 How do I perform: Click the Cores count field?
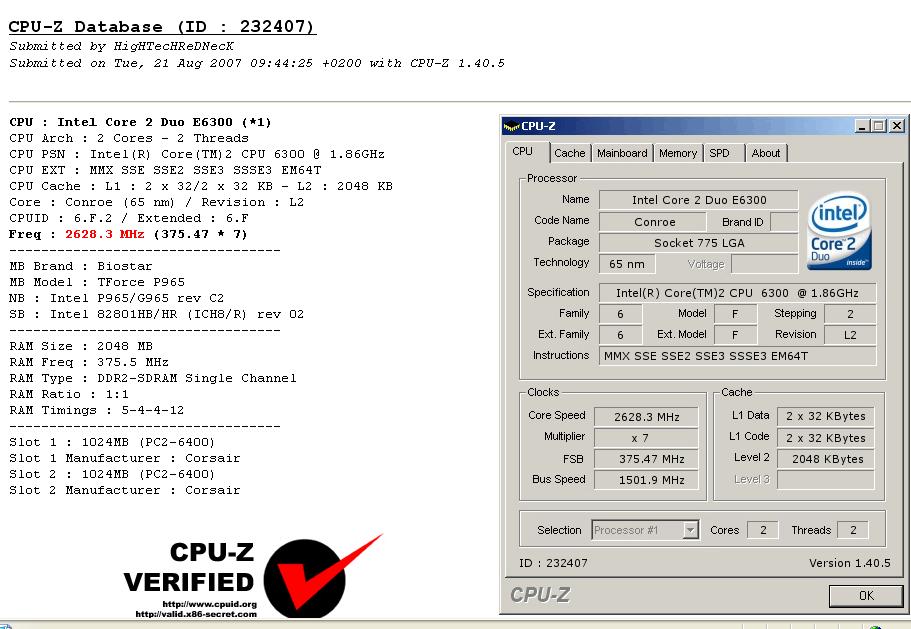pos(763,530)
